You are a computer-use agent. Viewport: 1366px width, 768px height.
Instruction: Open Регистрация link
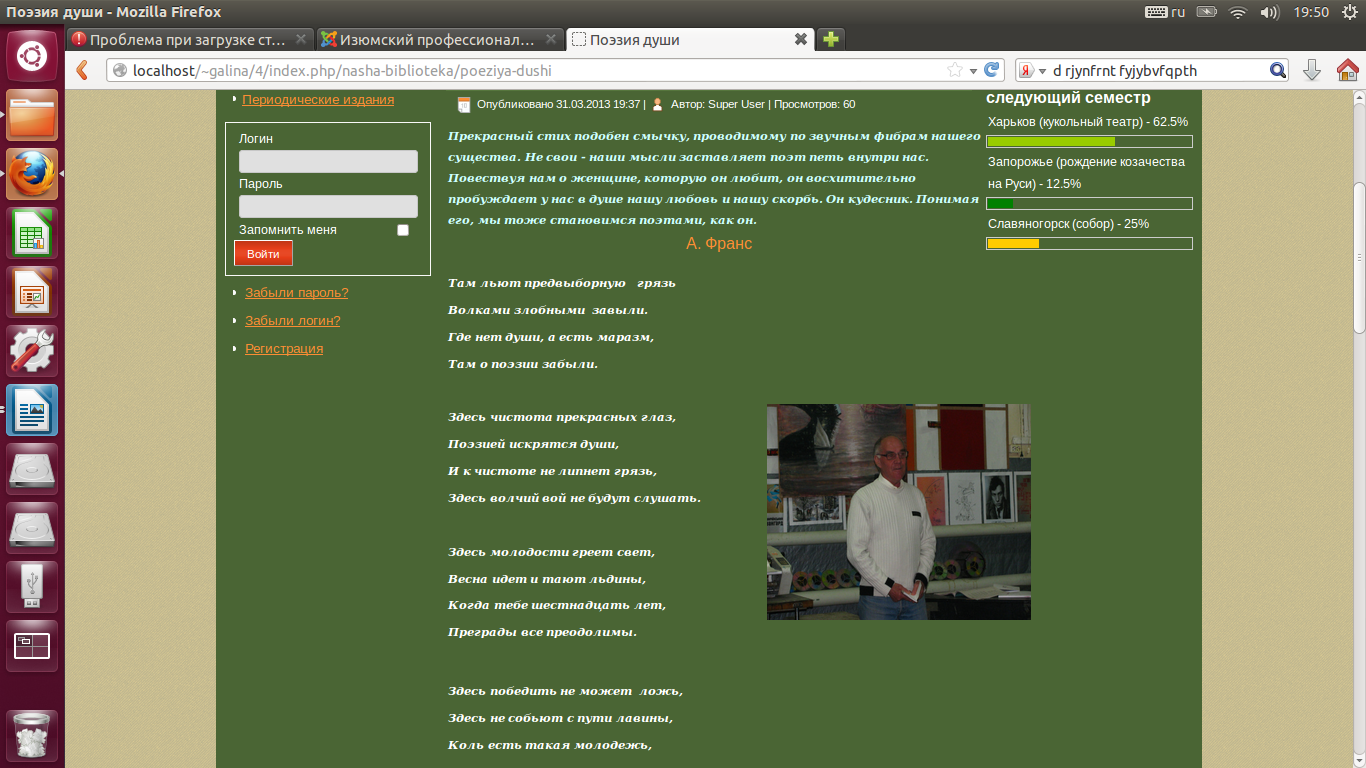(284, 349)
